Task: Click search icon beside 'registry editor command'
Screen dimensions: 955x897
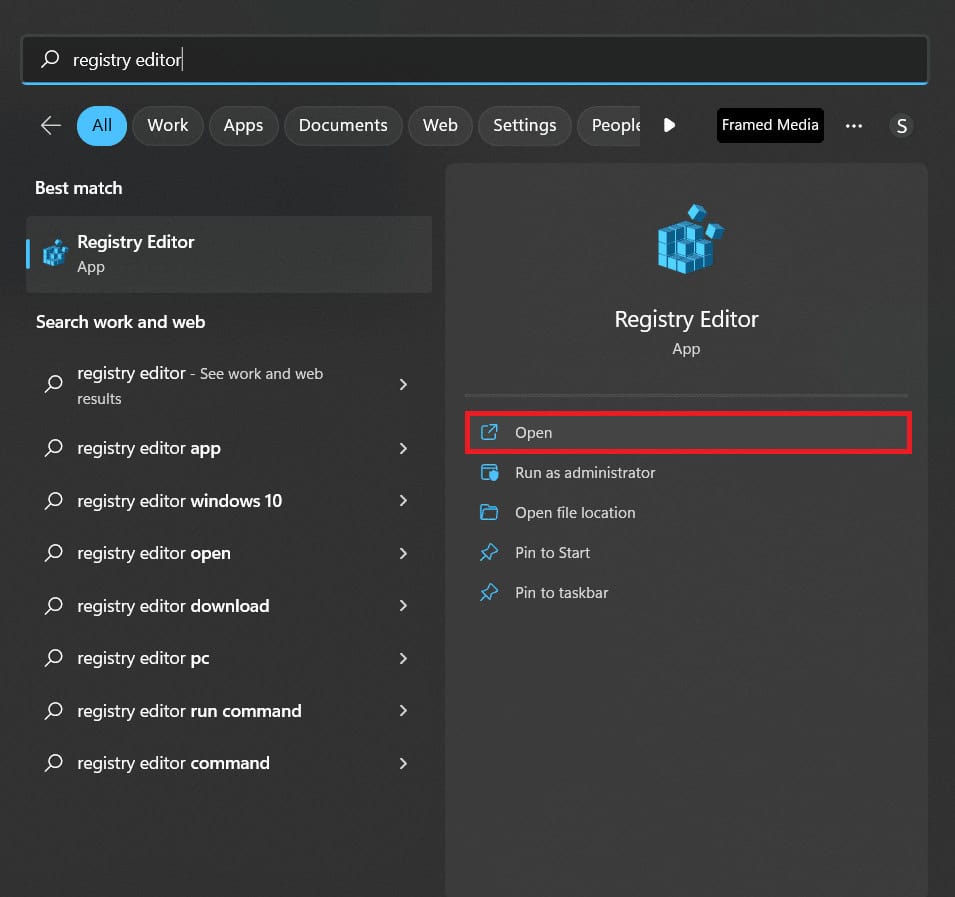Action: coord(54,763)
